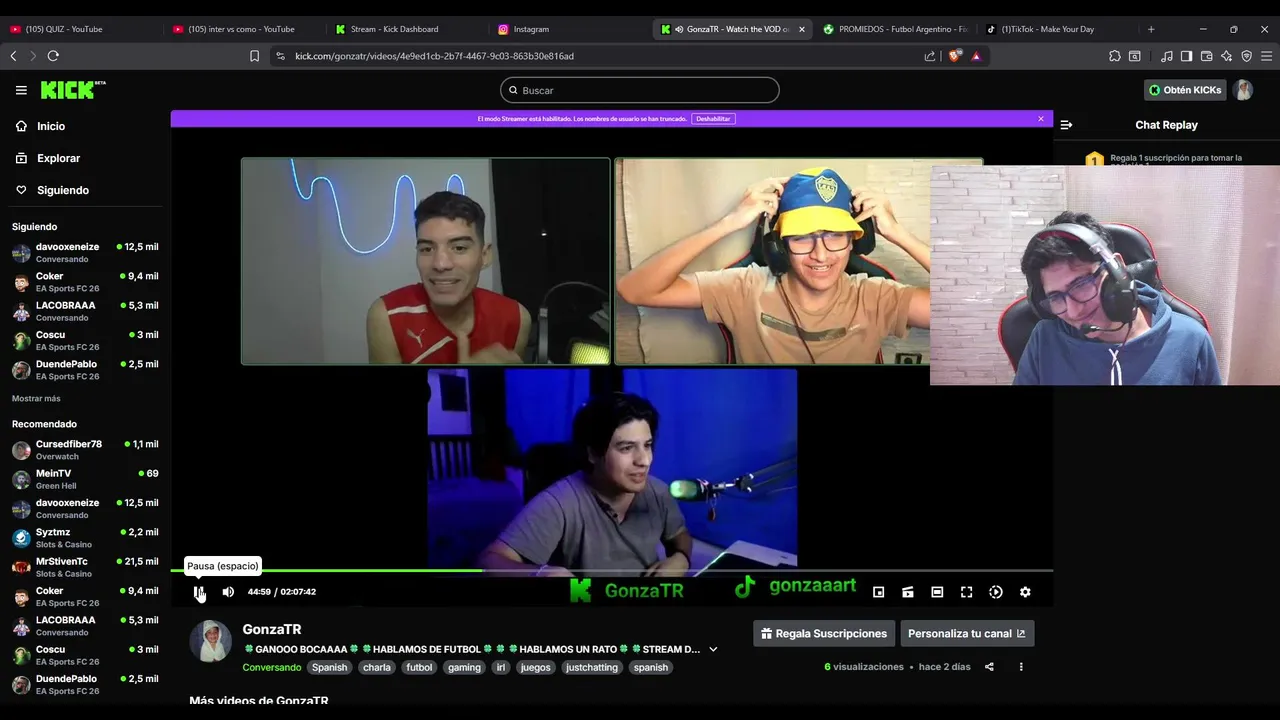Open Brave VPN shield icon
This screenshot has width=1280, height=720.
click(1246, 56)
